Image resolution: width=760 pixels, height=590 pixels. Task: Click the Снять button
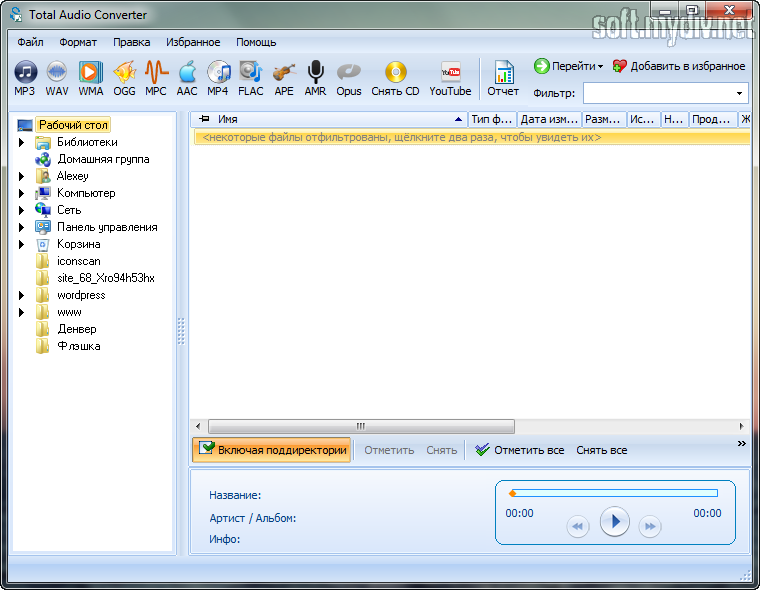click(442, 450)
